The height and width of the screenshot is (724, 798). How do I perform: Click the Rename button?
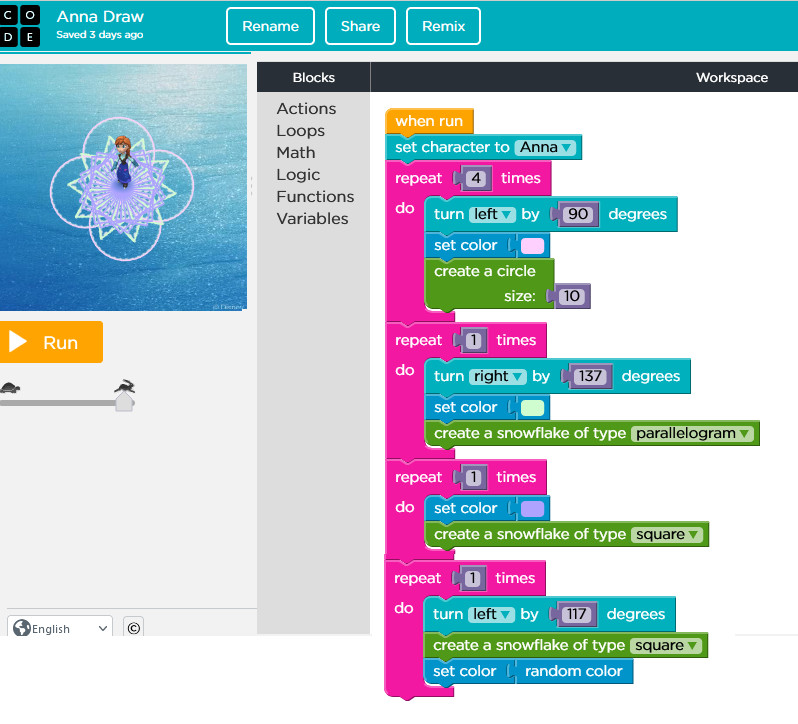click(x=270, y=26)
